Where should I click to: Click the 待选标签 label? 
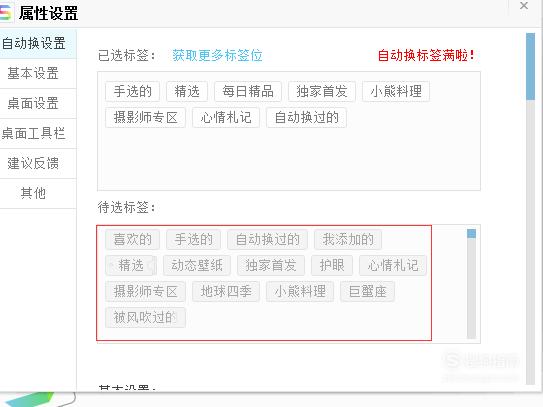pos(127,207)
